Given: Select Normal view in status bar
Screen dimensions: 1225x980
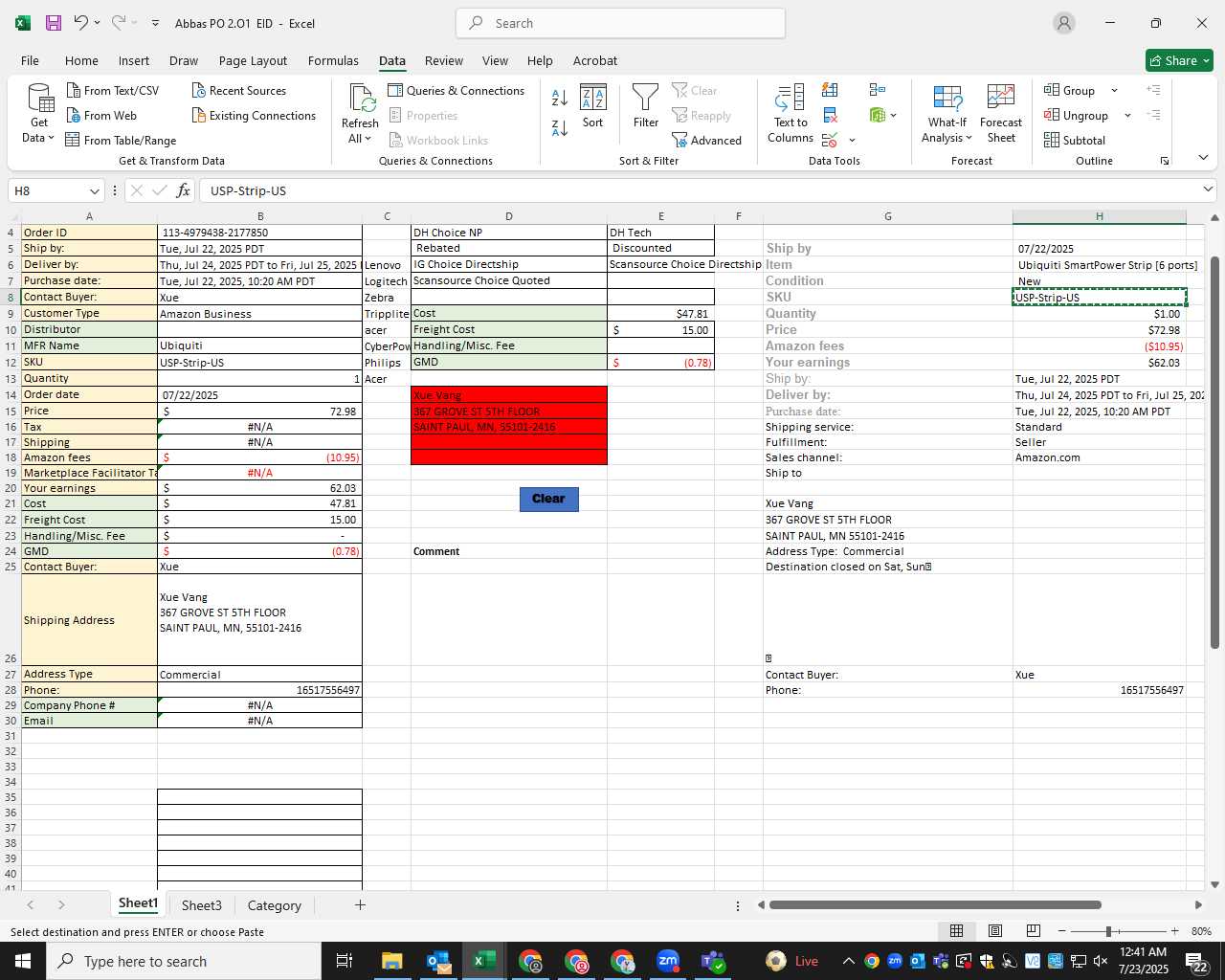Looking at the screenshot, I should (956, 930).
